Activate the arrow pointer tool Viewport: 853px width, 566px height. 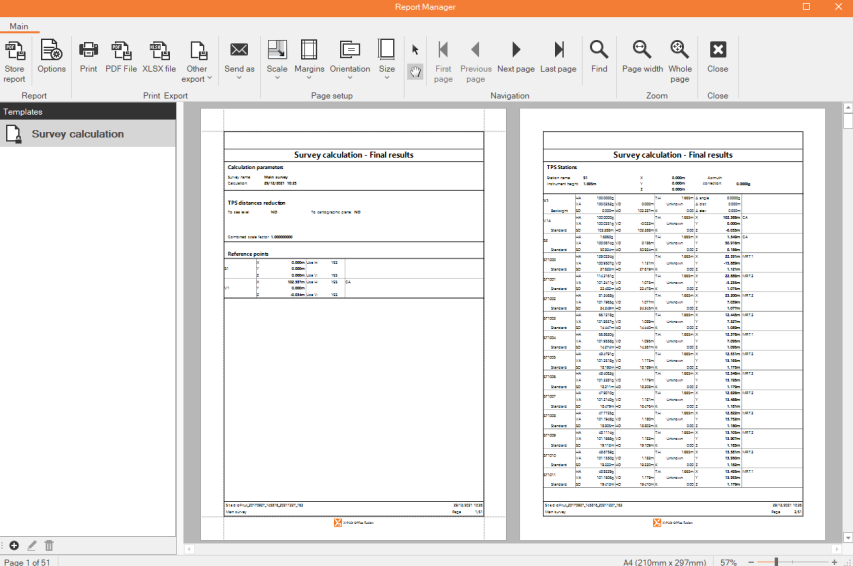click(415, 49)
